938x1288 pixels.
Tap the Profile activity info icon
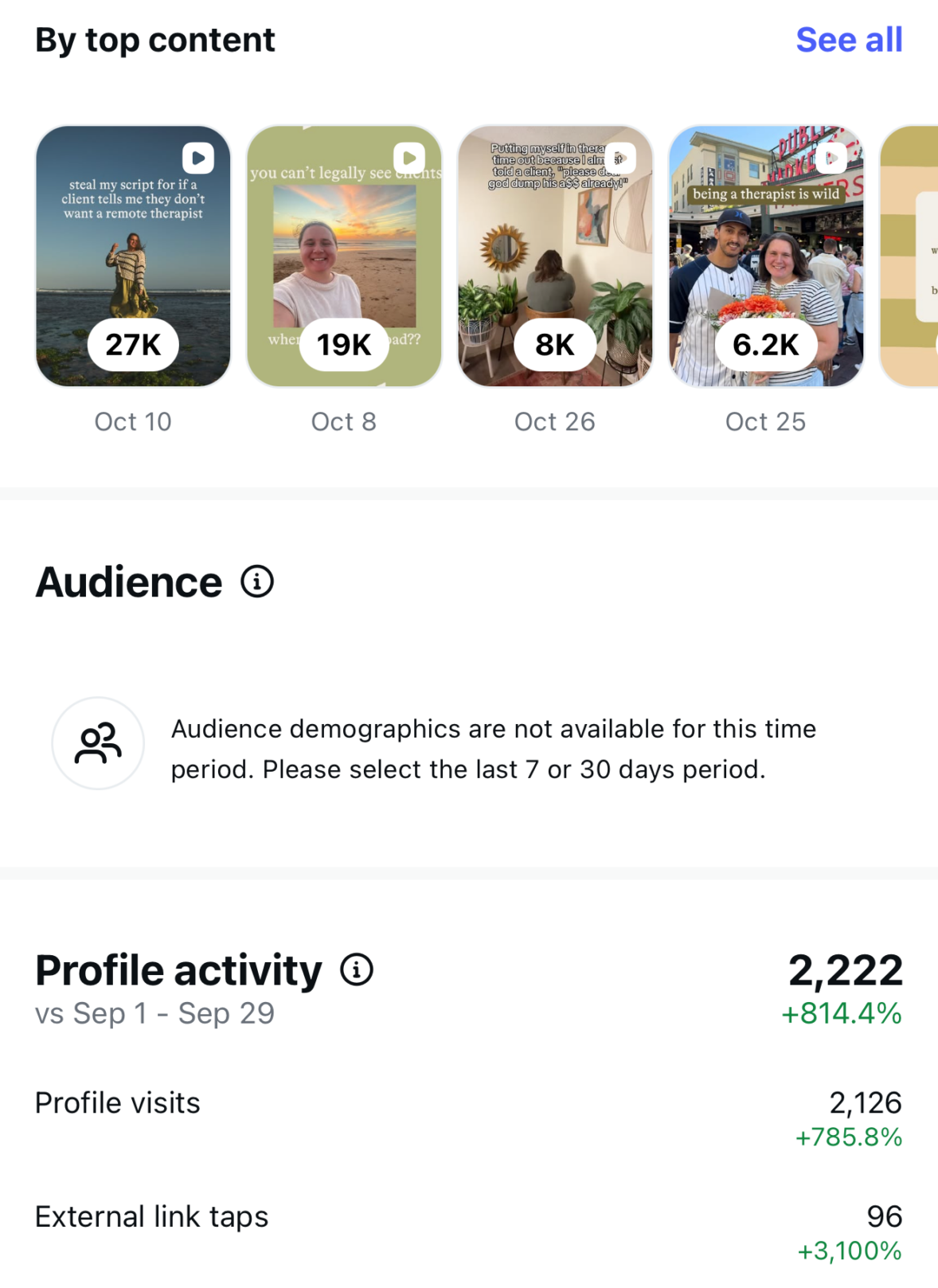(357, 970)
